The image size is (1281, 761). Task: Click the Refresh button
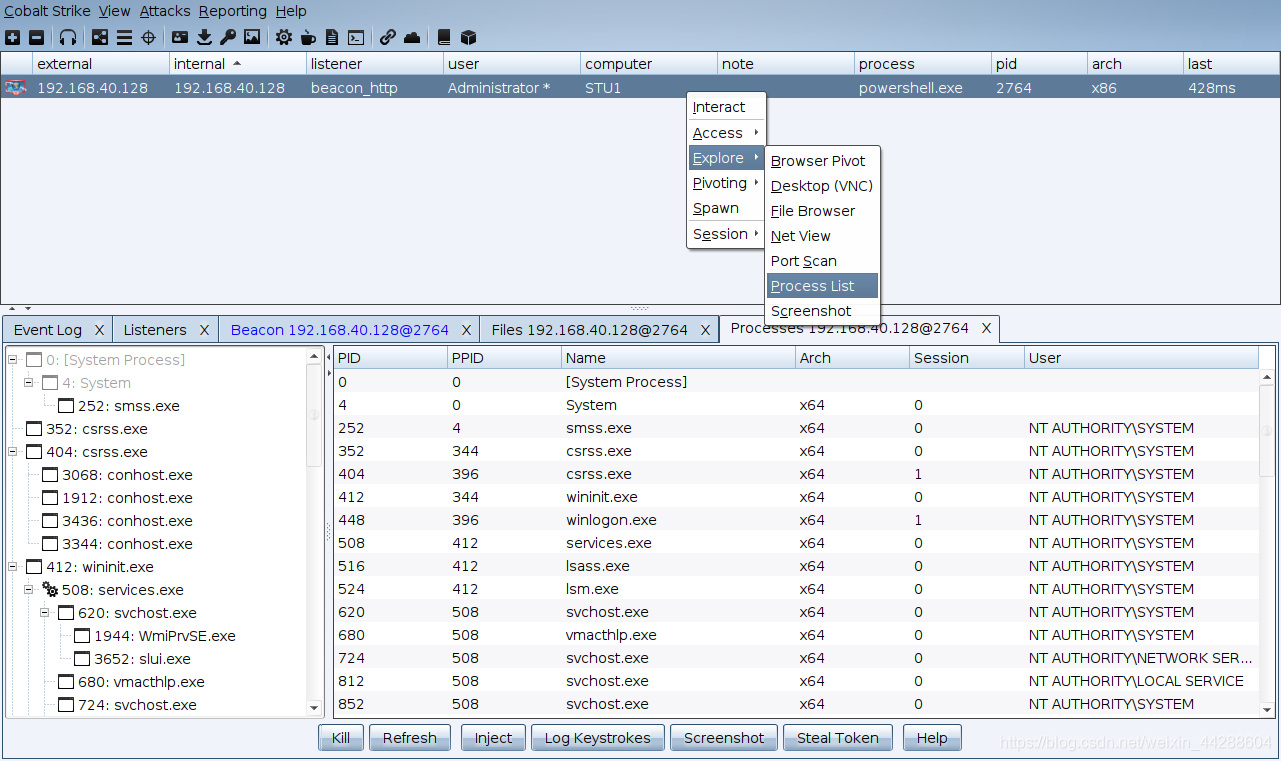(x=410, y=738)
